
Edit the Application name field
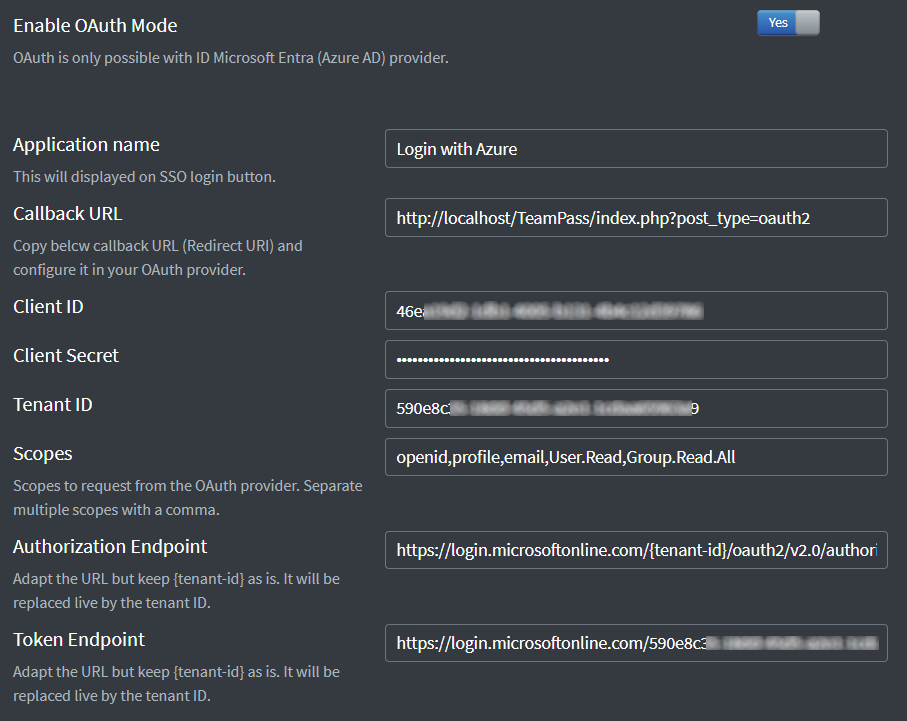click(636, 149)
